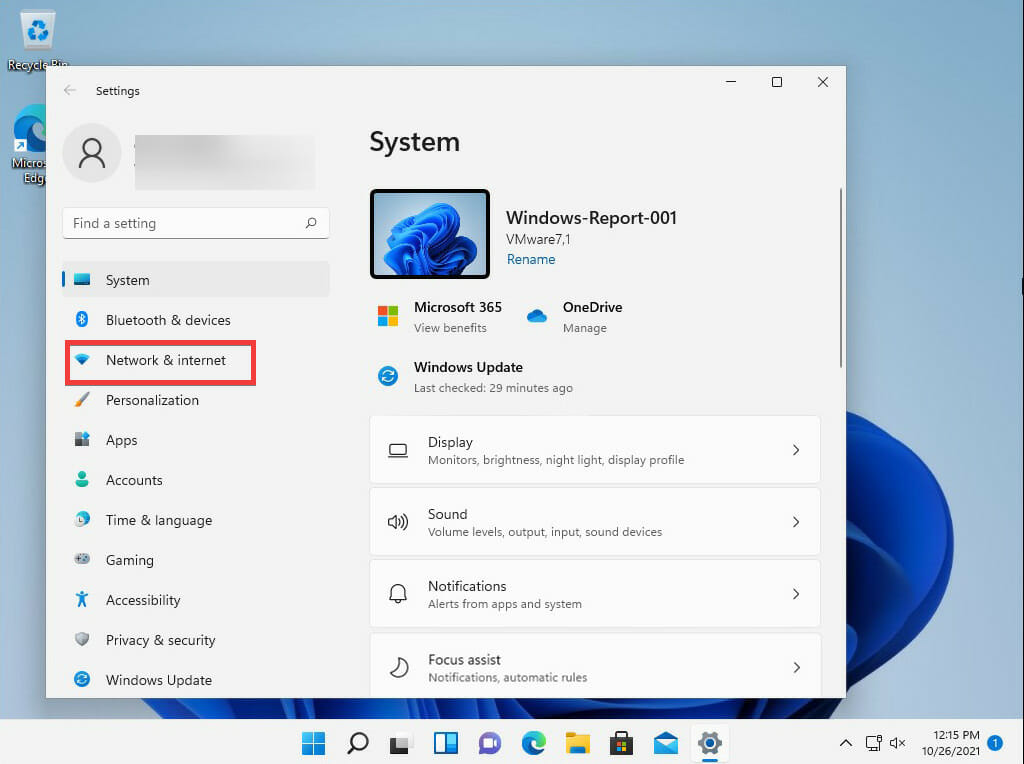Open the Gaming controller icon
1024x764 pixels.
[83, 560]
